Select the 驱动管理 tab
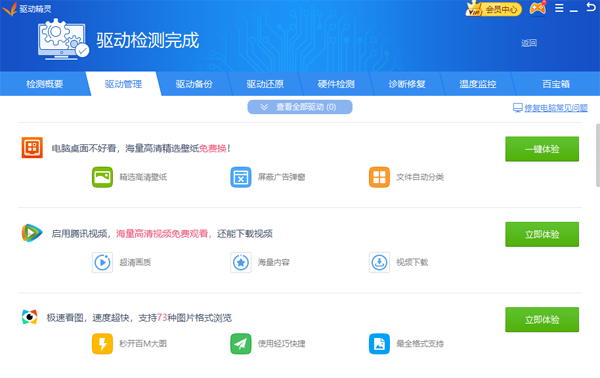Screen dimensions: 600x378 pyautogui.click(x=123, y=84)
